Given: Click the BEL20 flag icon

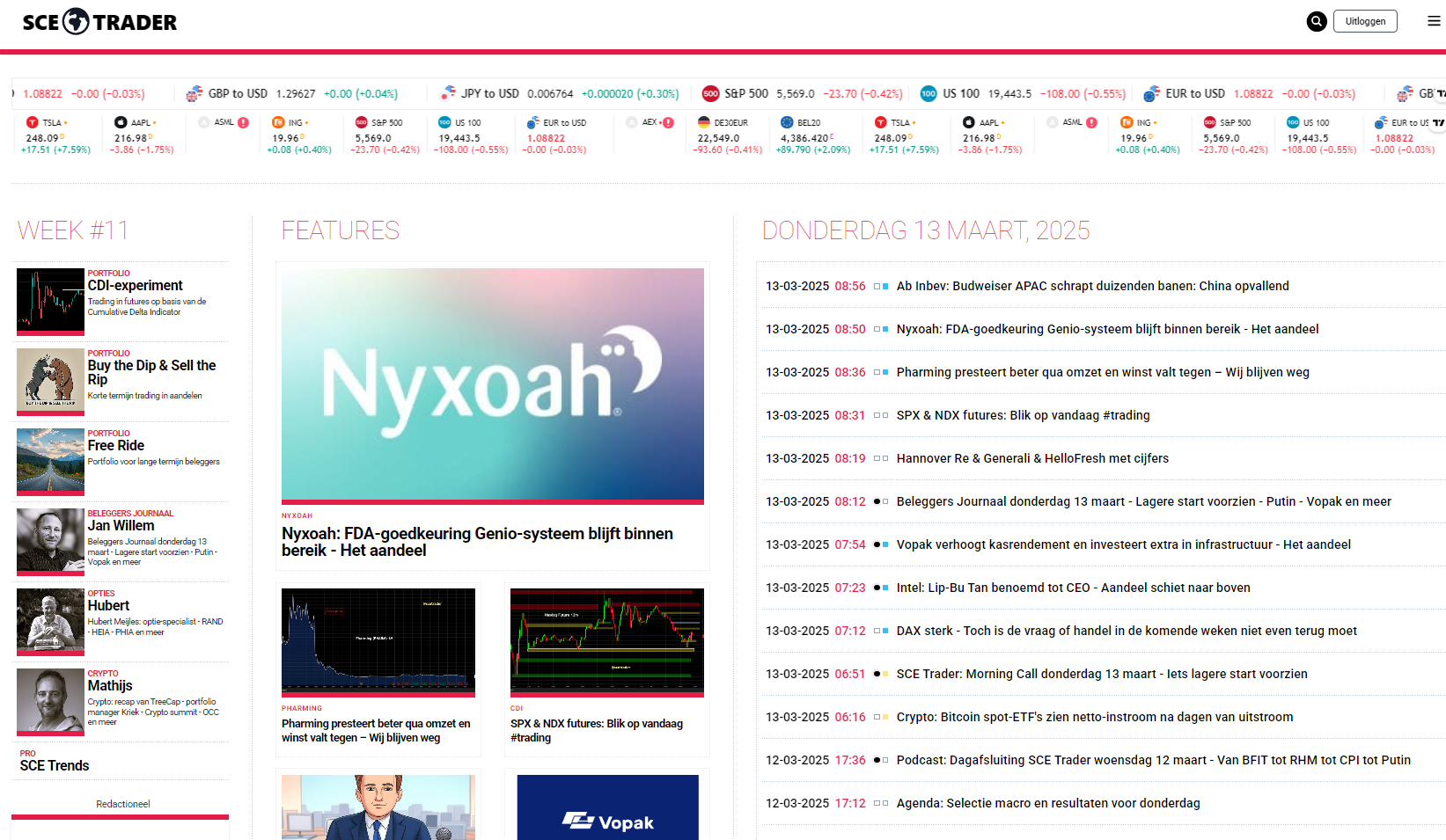Looking at the screenshot, I should [x=787, y=122].
